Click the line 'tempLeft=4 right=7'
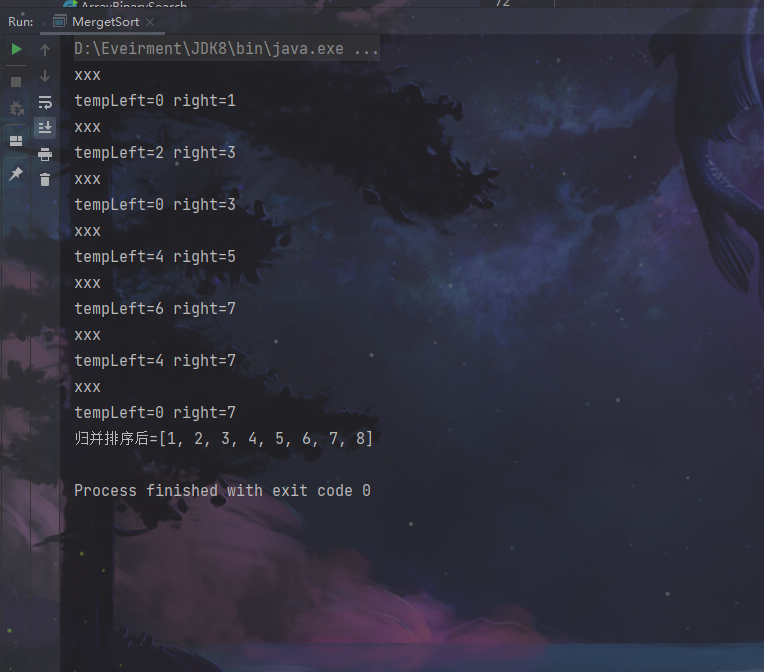Viewport: 764px width, 672px height. (155, 361)
